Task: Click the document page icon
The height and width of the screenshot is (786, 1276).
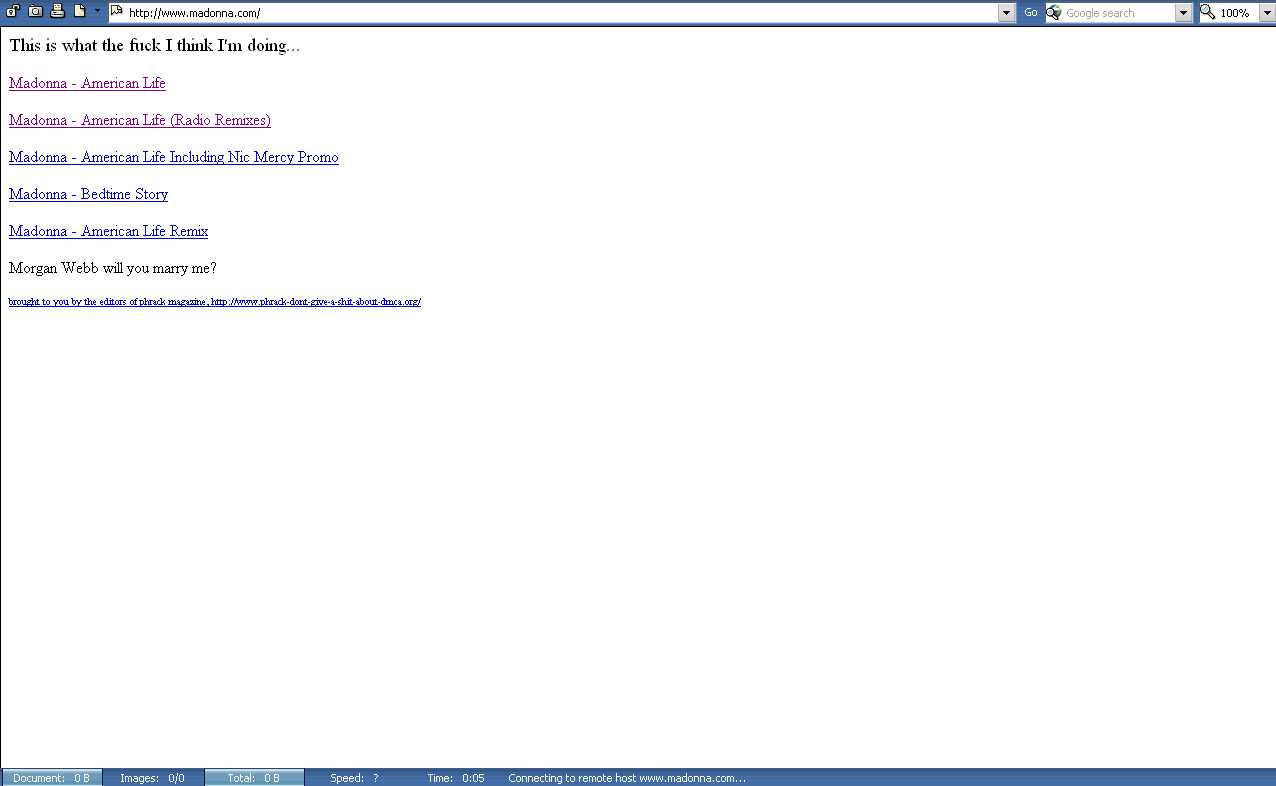Action: [80, 12]
